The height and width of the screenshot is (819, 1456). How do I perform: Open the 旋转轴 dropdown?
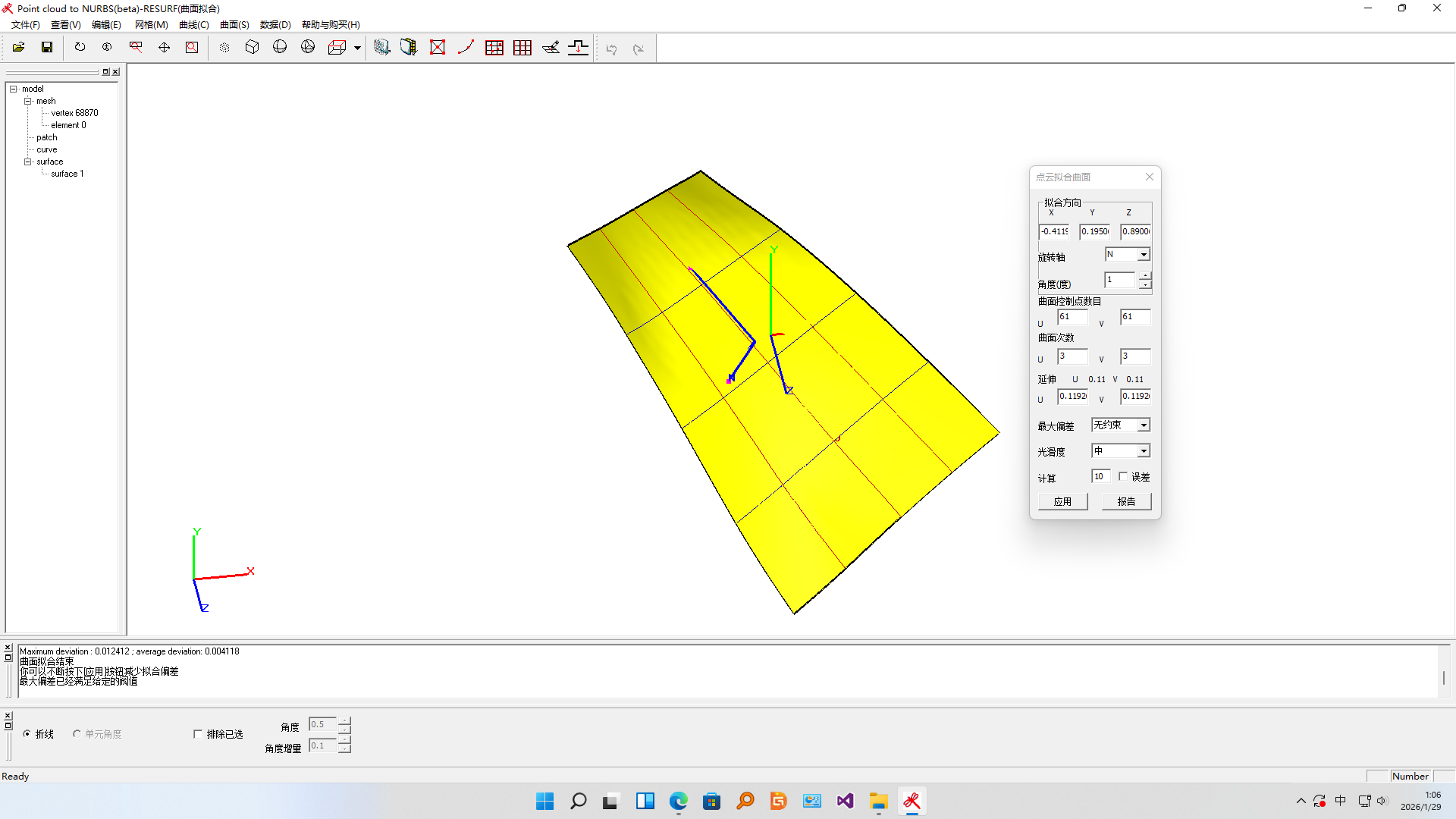point(1143,255)
